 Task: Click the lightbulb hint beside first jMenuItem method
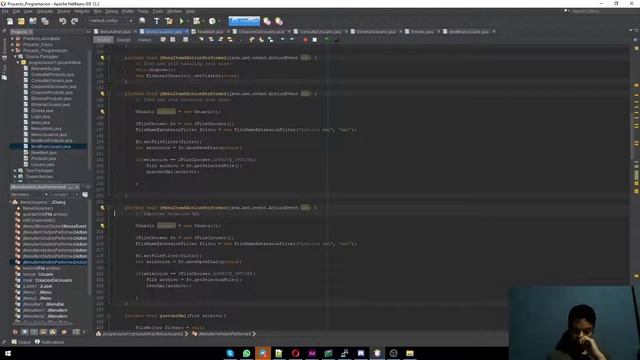pos(102,58)
